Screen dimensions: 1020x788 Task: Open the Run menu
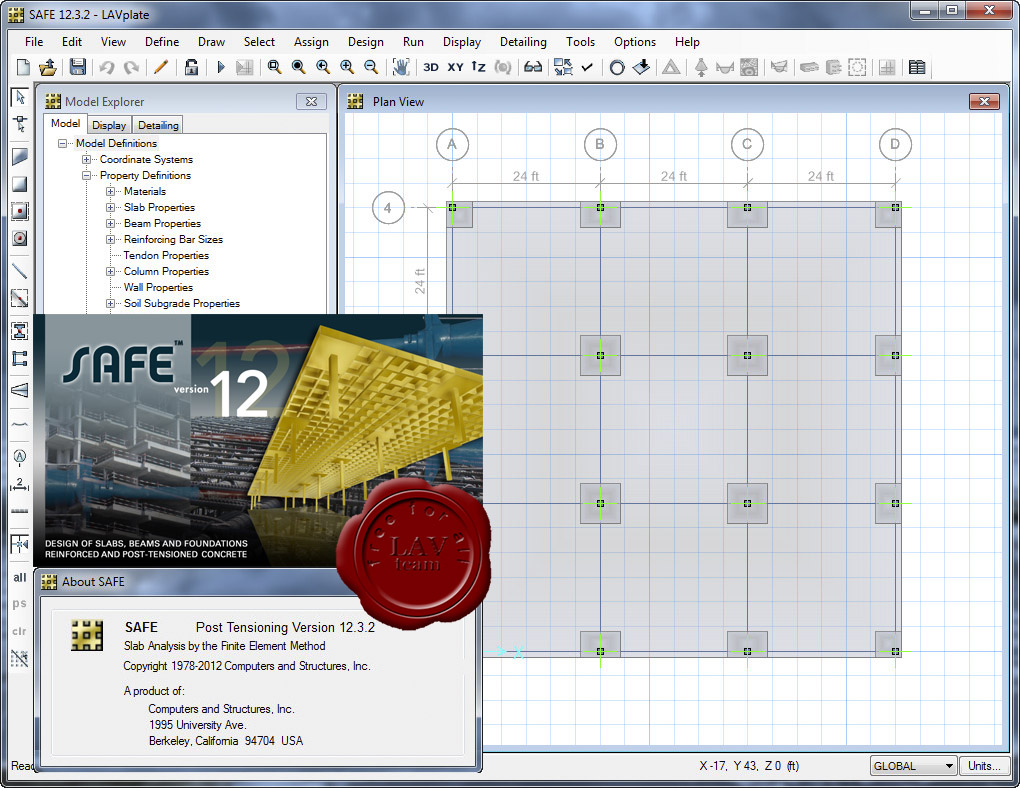(413, 42)
